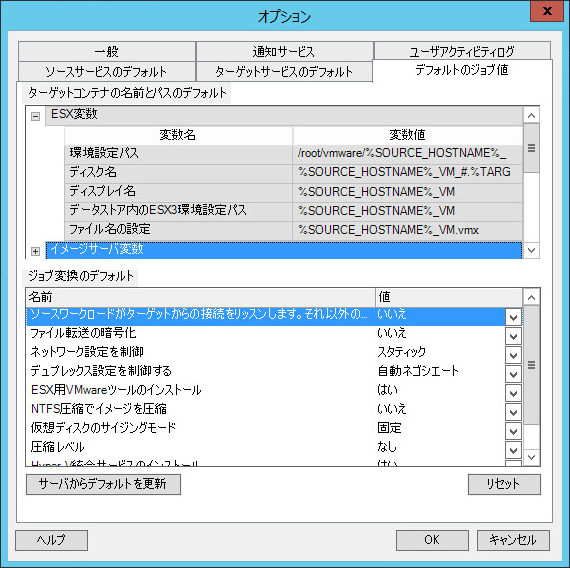This screenshot has width=570, height=568.
Task: Open the ユーザアクティビティログ tab
Action: (x=462, y=52)
